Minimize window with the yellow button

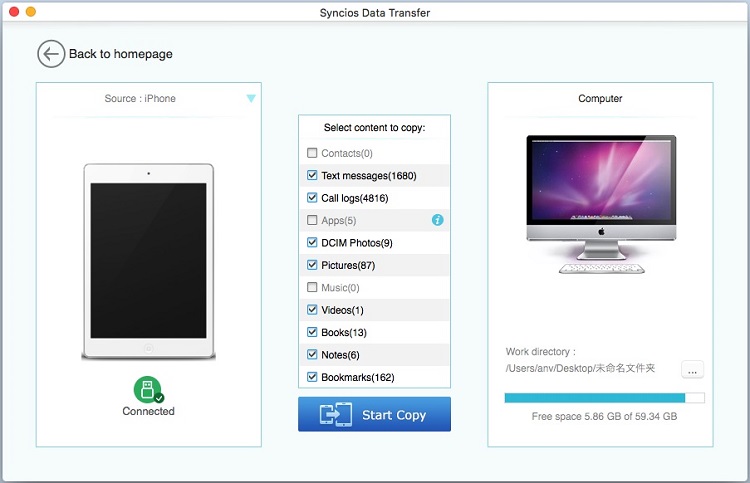click(31, 11)
